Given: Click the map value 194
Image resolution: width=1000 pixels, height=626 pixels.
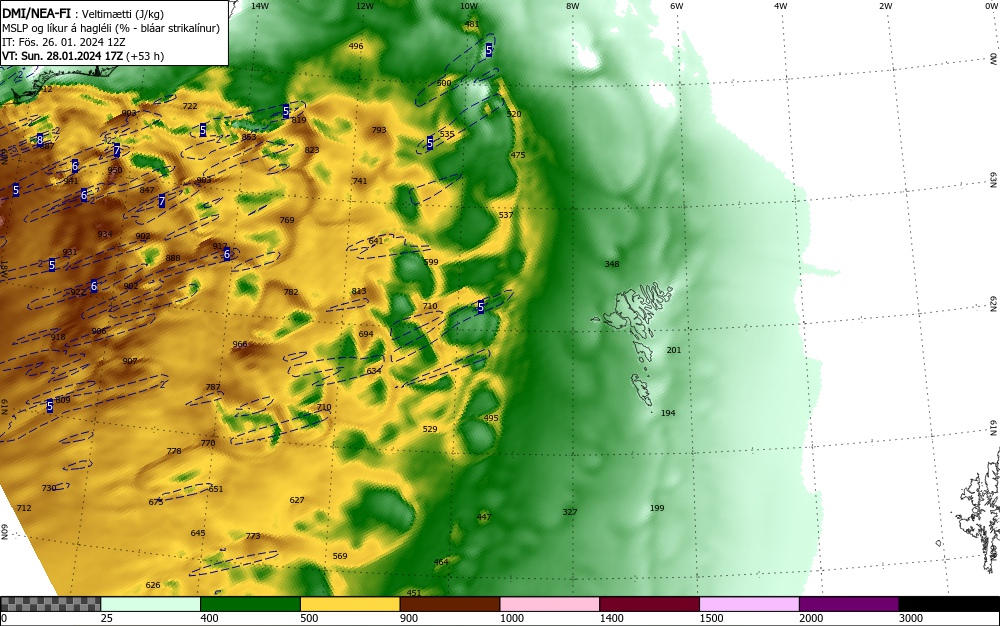Looking at the screenshot, I should (668, 413).
